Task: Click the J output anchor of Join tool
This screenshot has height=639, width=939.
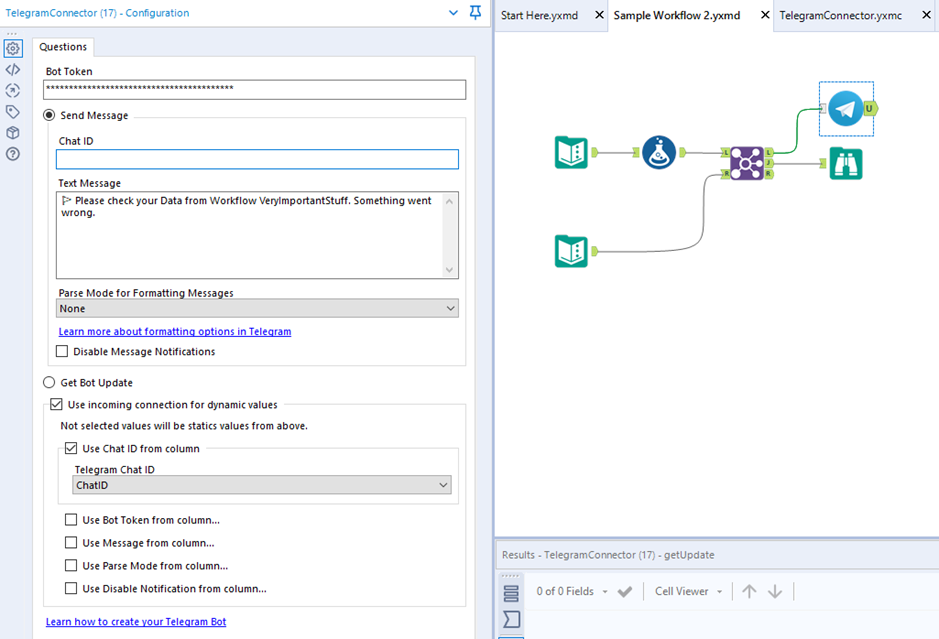Action: 770,163
